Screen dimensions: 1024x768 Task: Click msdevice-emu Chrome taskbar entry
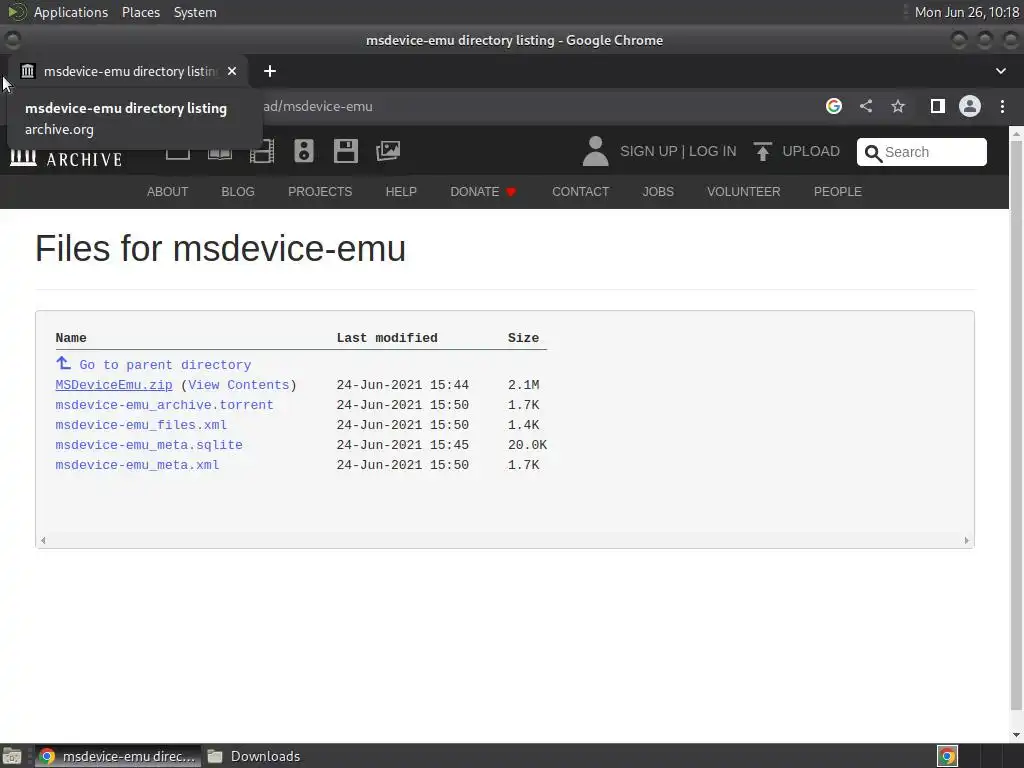tap(118, 756)
